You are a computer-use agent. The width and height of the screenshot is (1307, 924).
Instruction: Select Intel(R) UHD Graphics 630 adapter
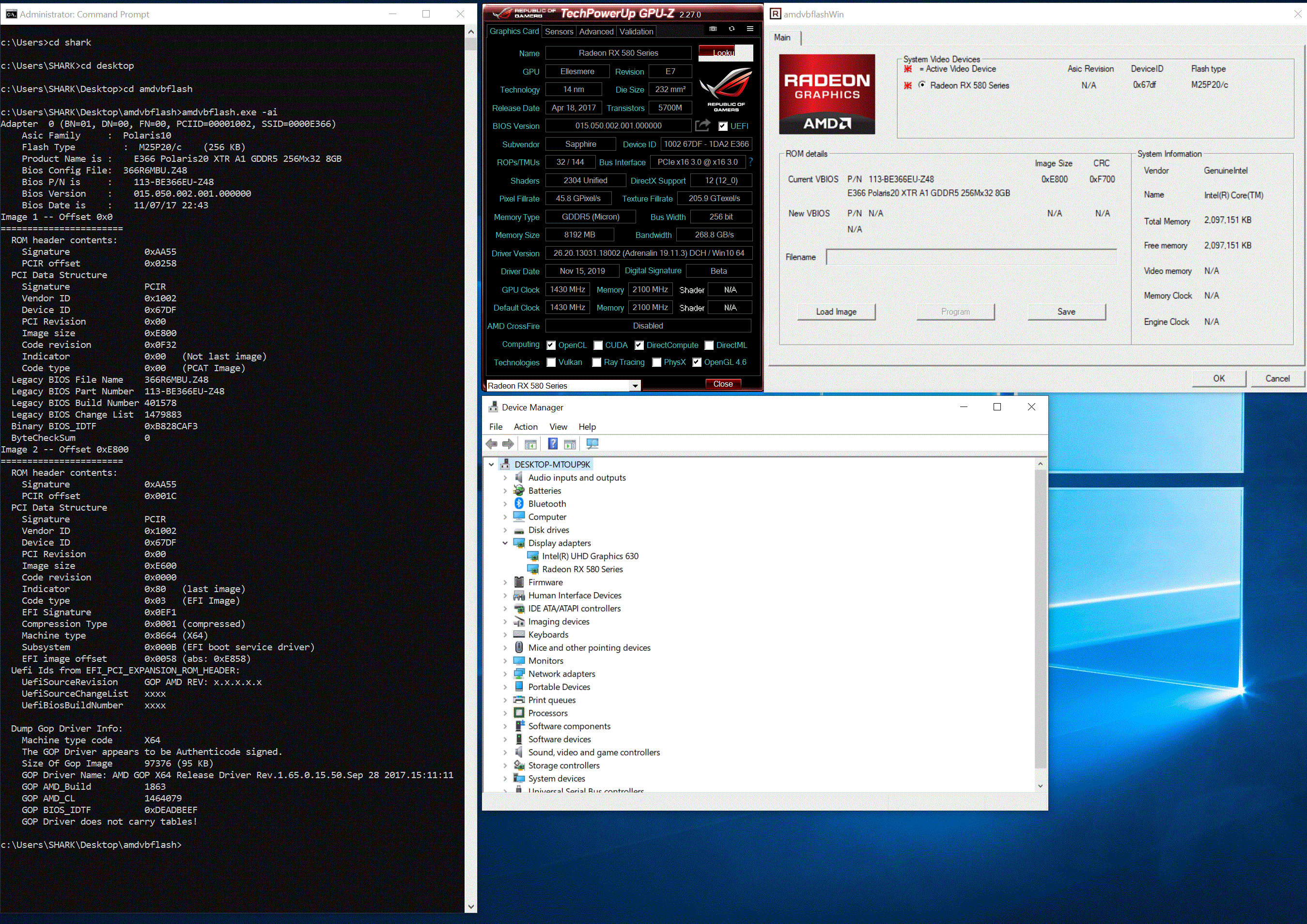pos(590,556)
